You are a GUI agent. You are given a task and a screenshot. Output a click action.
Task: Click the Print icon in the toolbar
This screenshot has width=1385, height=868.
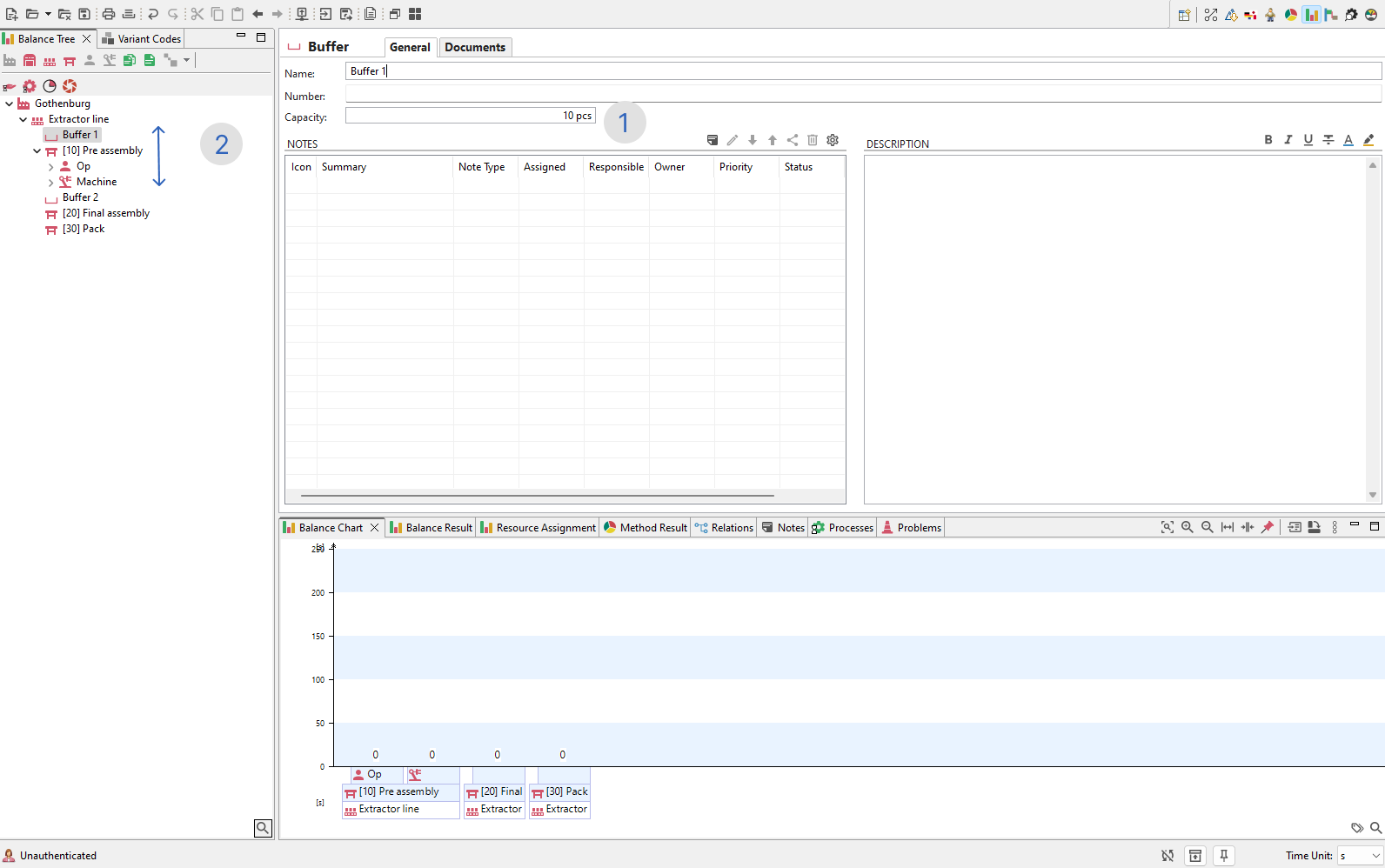point(109,14)
